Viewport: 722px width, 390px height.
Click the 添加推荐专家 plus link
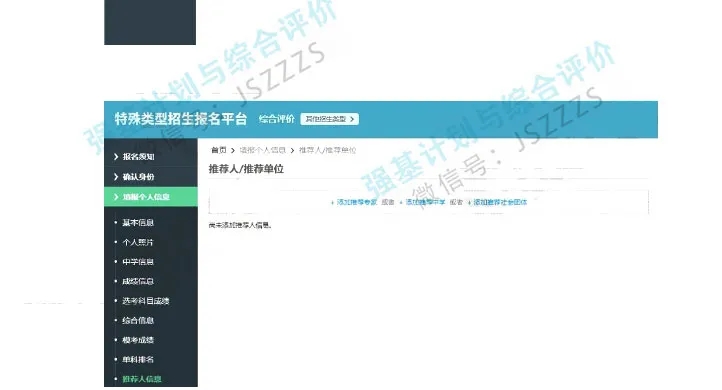pyautogui.click(x=354, y=202)
